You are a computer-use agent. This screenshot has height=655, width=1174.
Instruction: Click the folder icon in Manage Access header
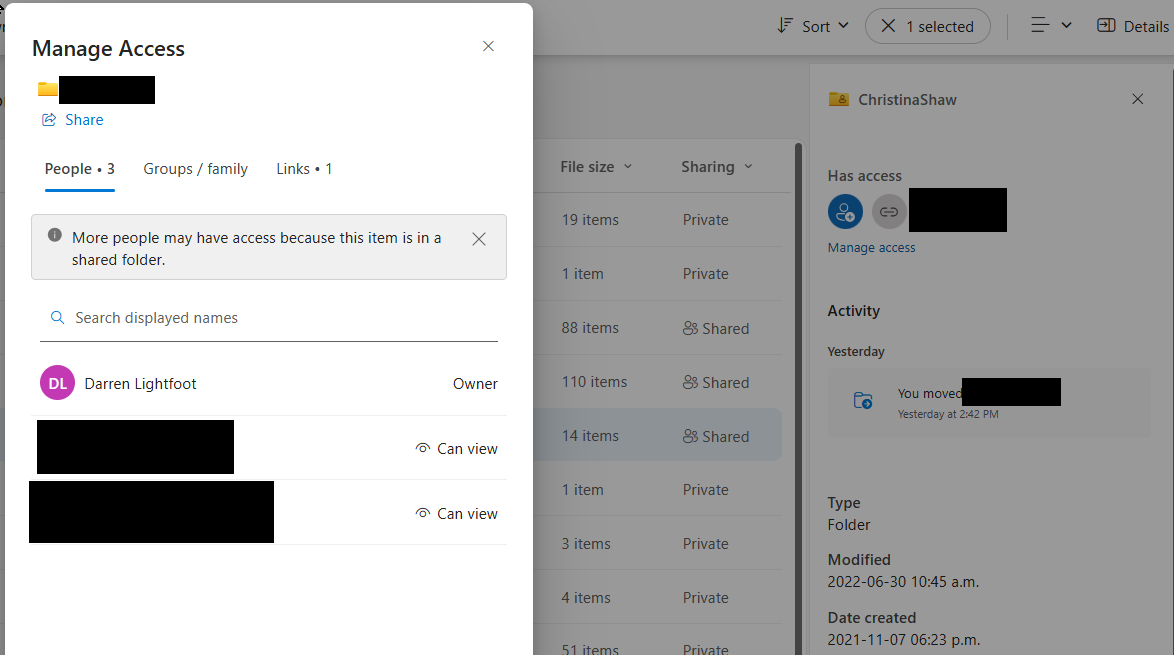(48, 89)
